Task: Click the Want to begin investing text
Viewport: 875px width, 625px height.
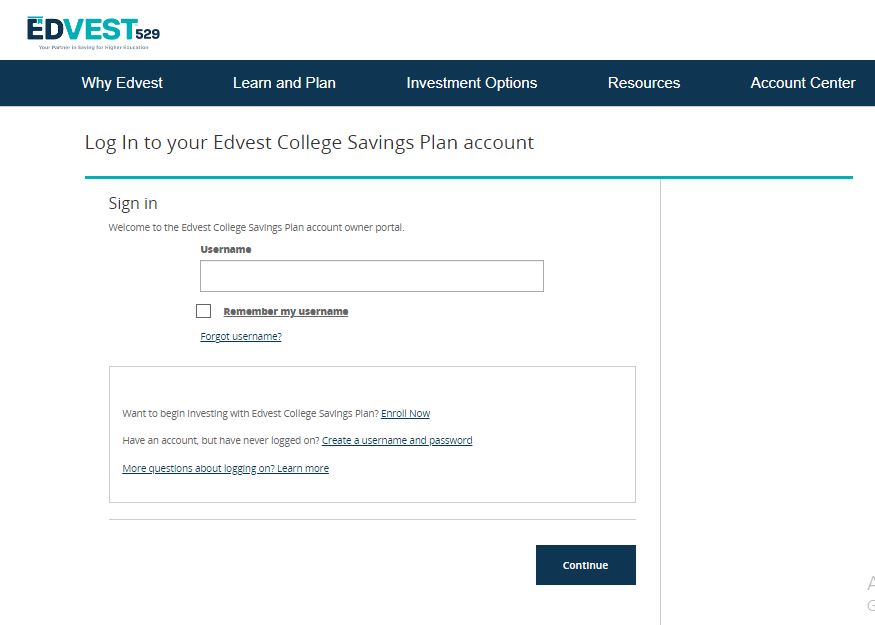Action: (x=250, y=414)
